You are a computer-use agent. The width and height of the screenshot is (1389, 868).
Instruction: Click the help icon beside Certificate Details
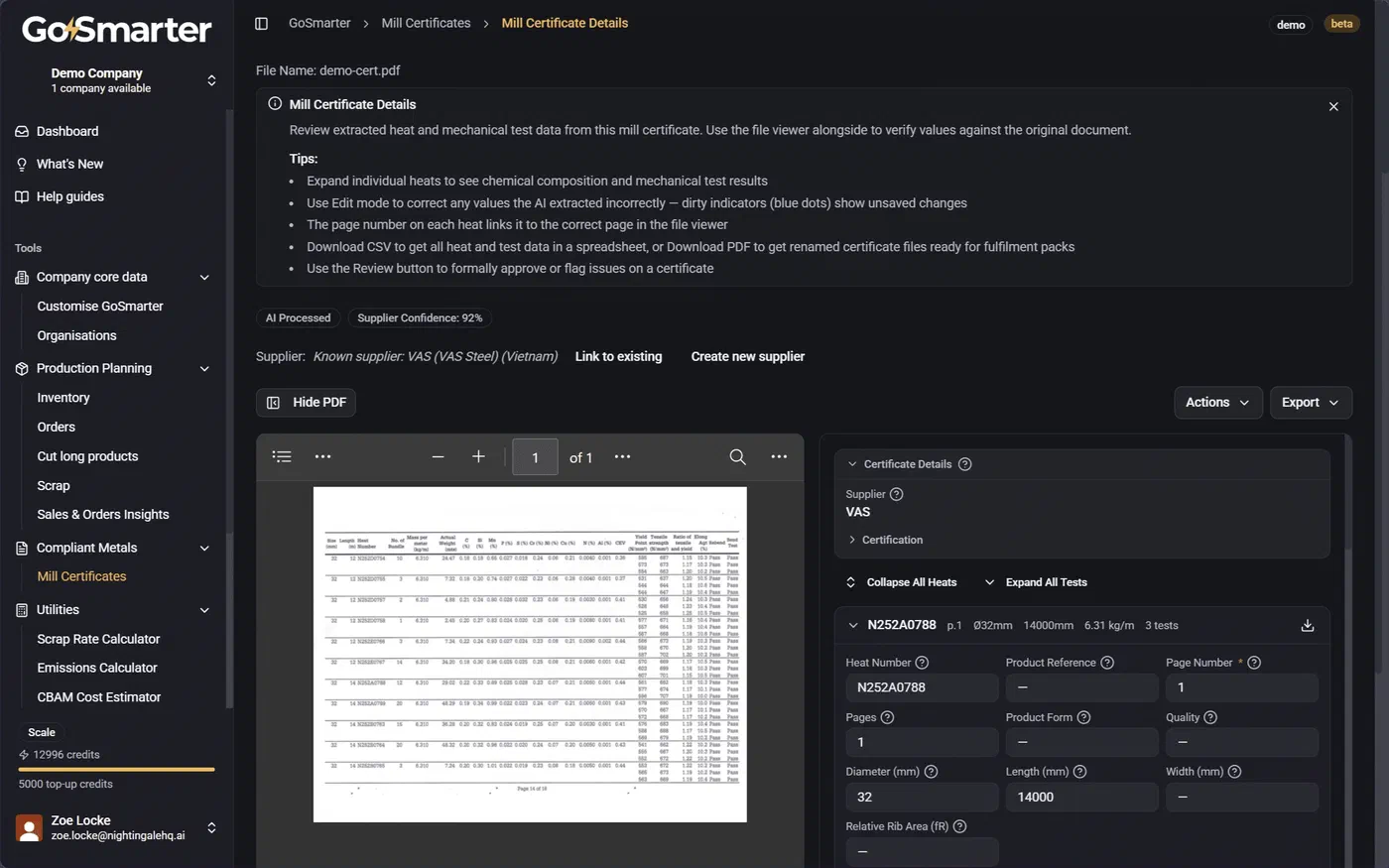pyautogui.click(x=964, y=464)
